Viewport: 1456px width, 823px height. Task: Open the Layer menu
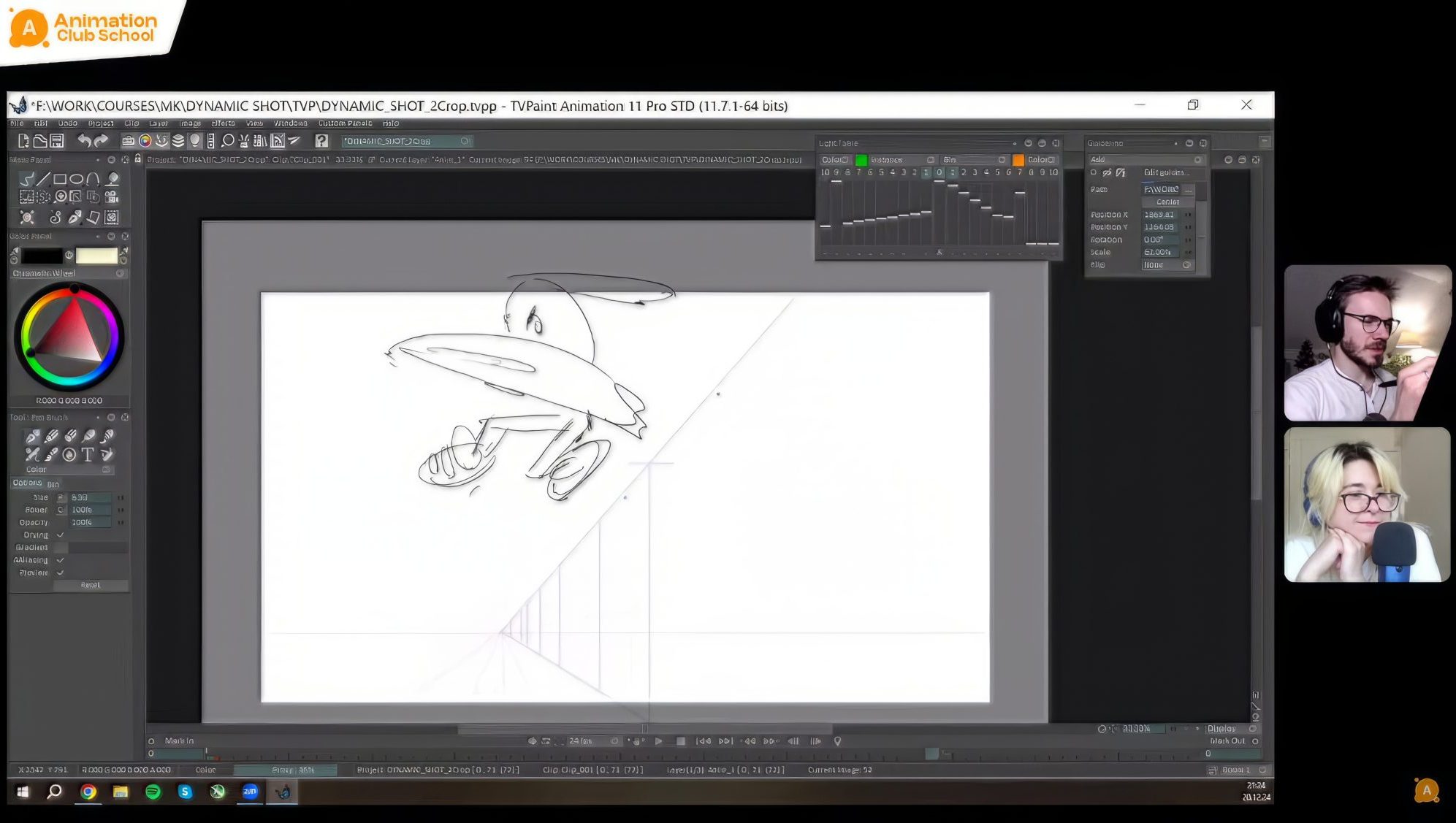click(159, 123)
